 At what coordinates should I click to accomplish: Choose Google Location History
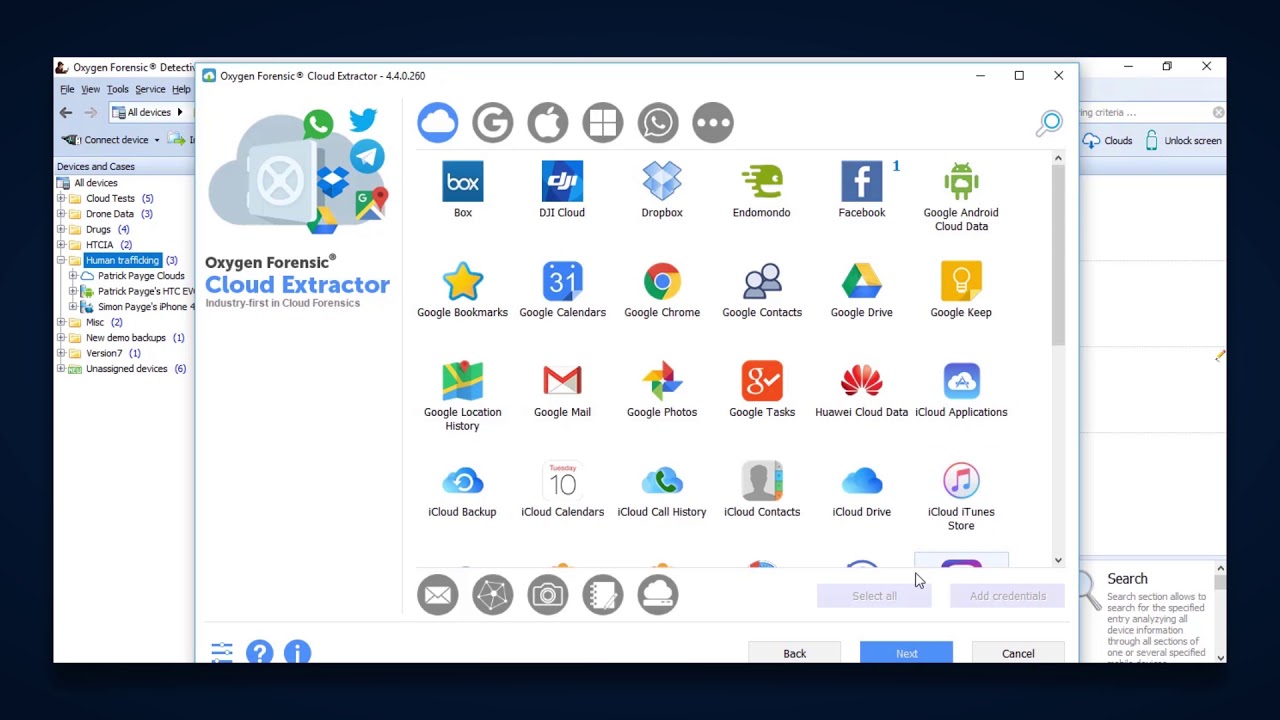pyautogui.click(x=462, y=382)
